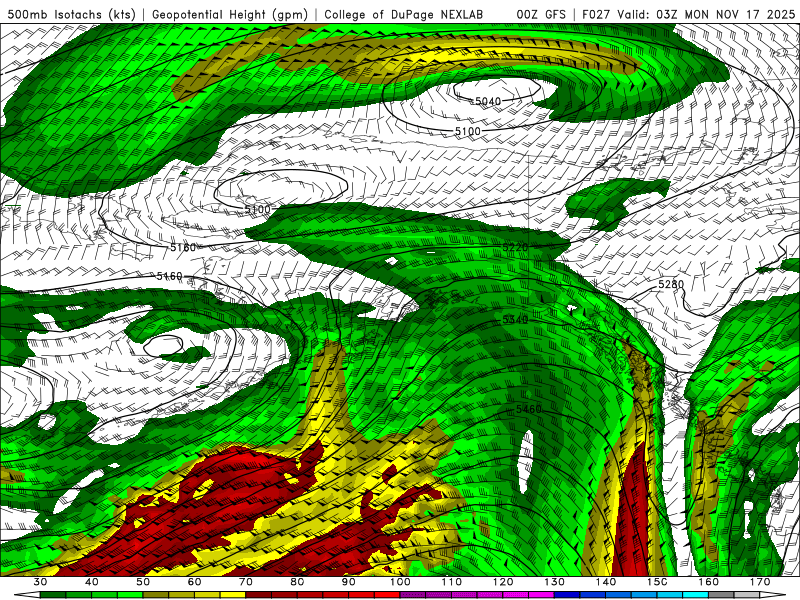Click the 70 label on the color scale
Screen dimensions: 800x600
coord(246,582)
